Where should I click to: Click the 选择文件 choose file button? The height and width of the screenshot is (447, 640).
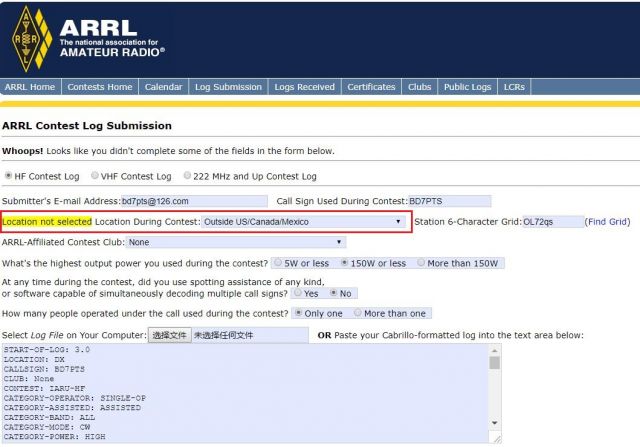click(x=169, y=335)
